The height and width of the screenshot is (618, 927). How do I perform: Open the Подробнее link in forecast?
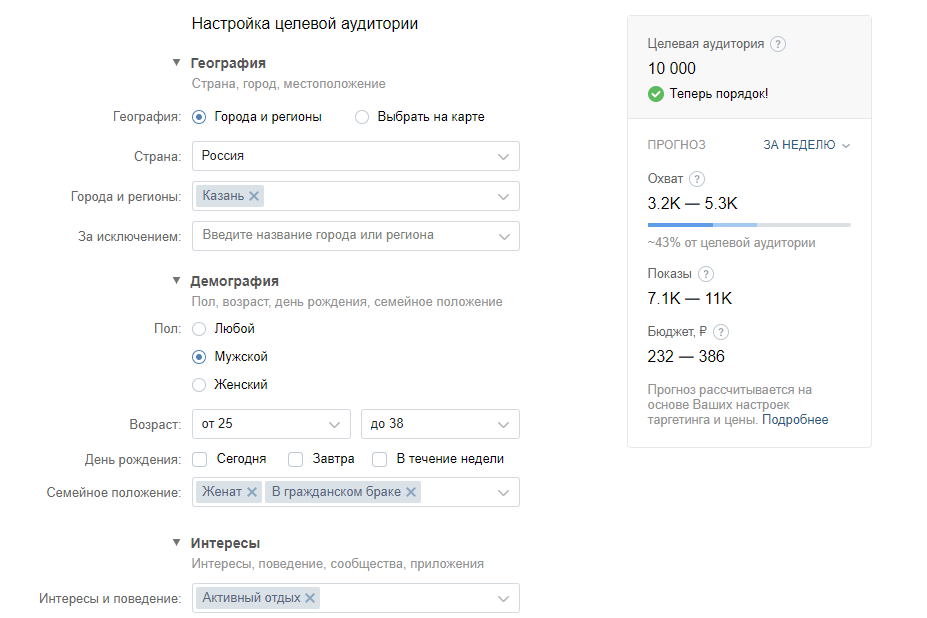coord(795,420)
